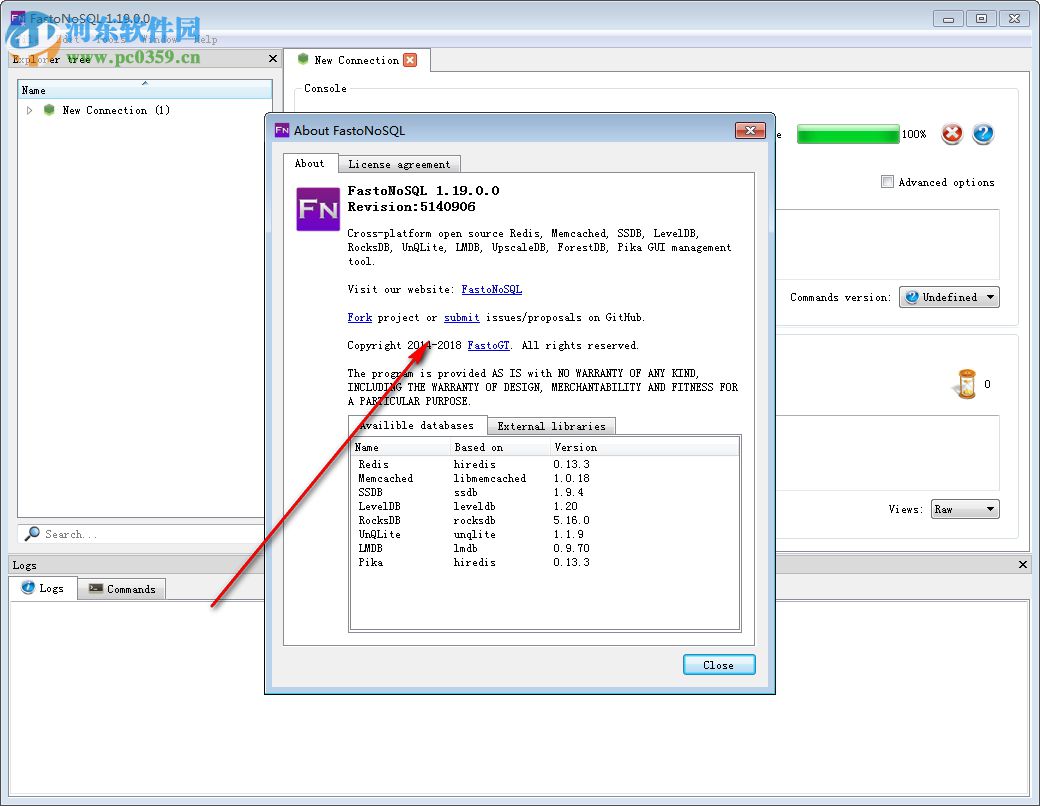This screenshot has width=1040, height=806.
Task: Click the Name column header in databases table
Action: (x=401, y=447)
